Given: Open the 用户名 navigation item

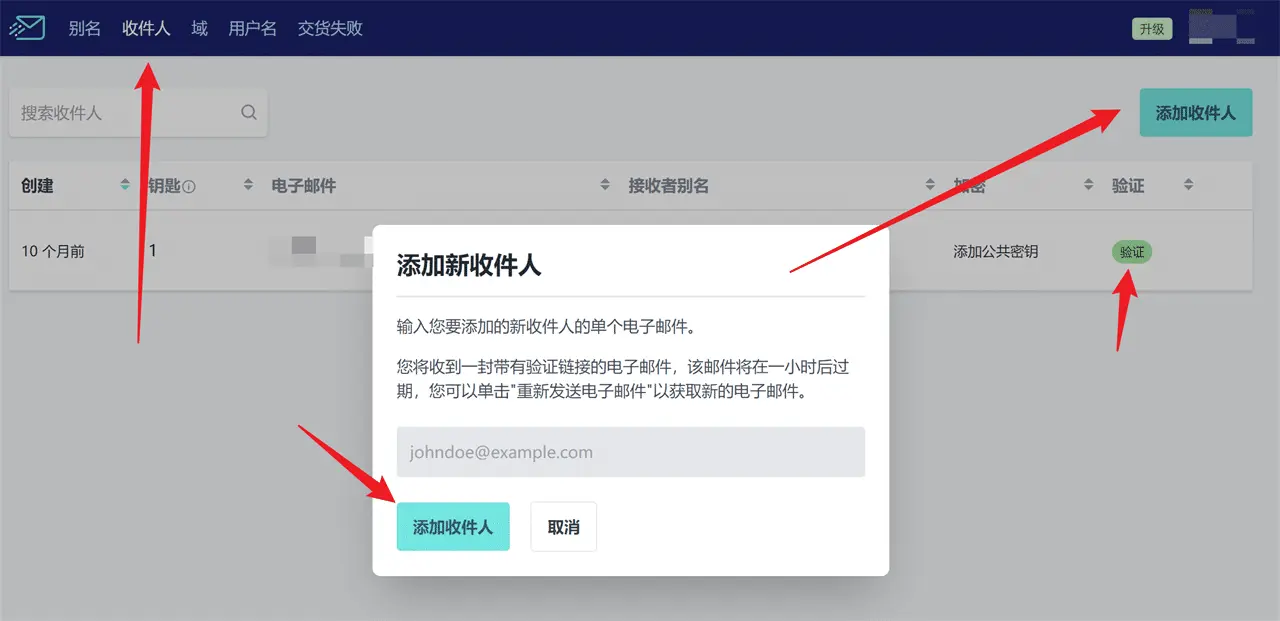Looking at the screenshot, I should (252, 28).
